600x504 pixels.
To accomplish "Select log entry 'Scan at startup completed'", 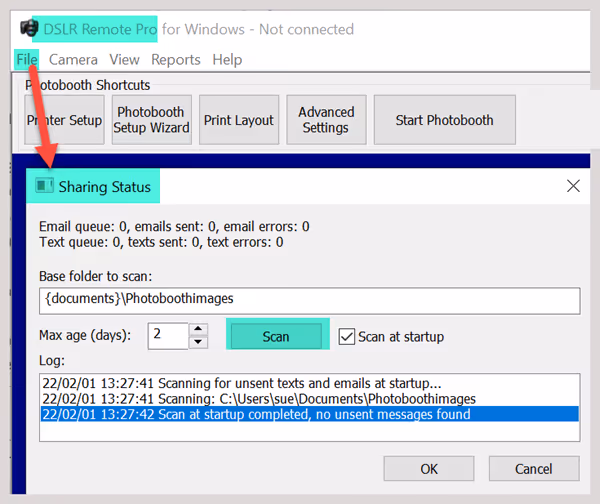I will [310, 414].
